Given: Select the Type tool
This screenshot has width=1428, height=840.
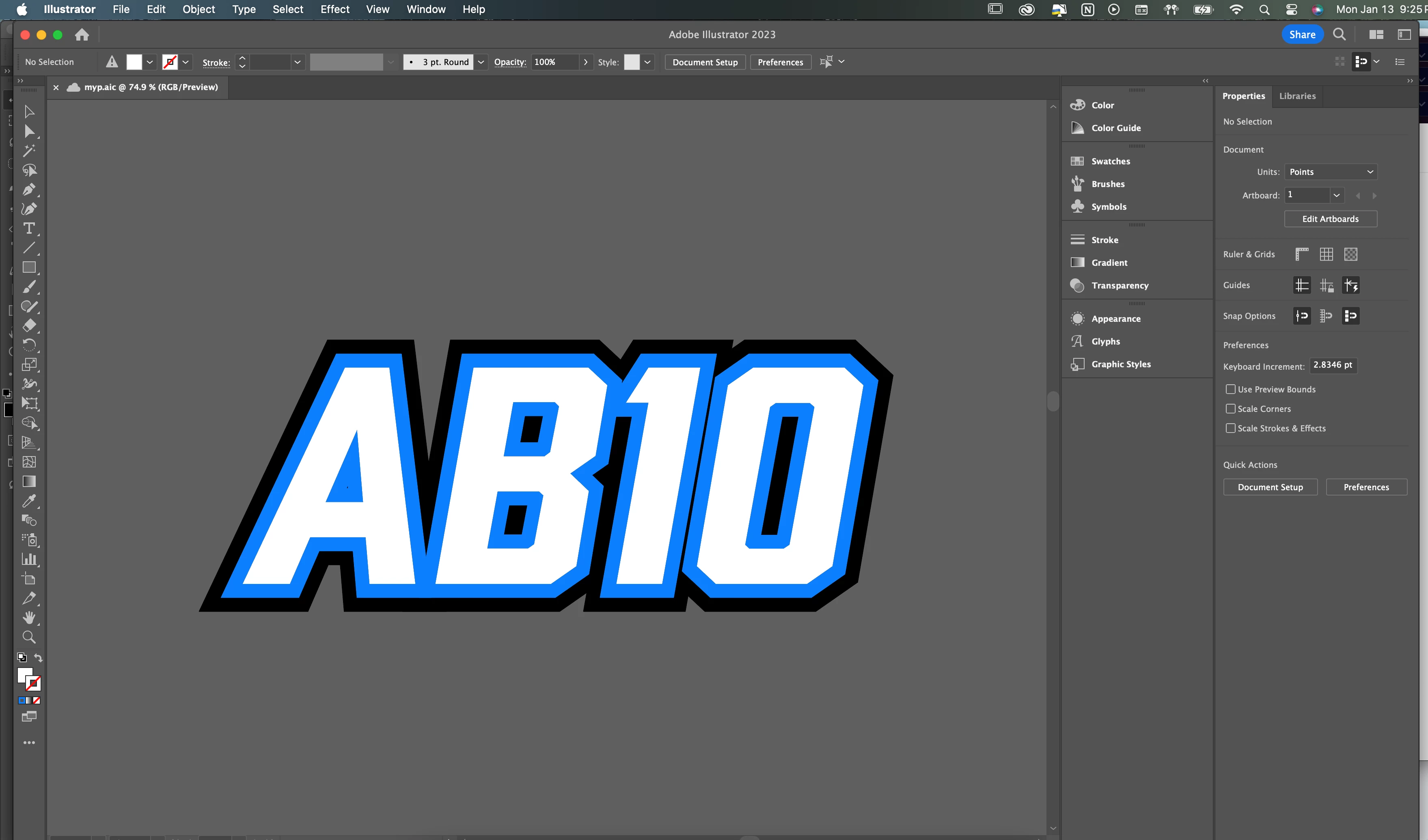Looking at the screenshot, I should 29,228.
